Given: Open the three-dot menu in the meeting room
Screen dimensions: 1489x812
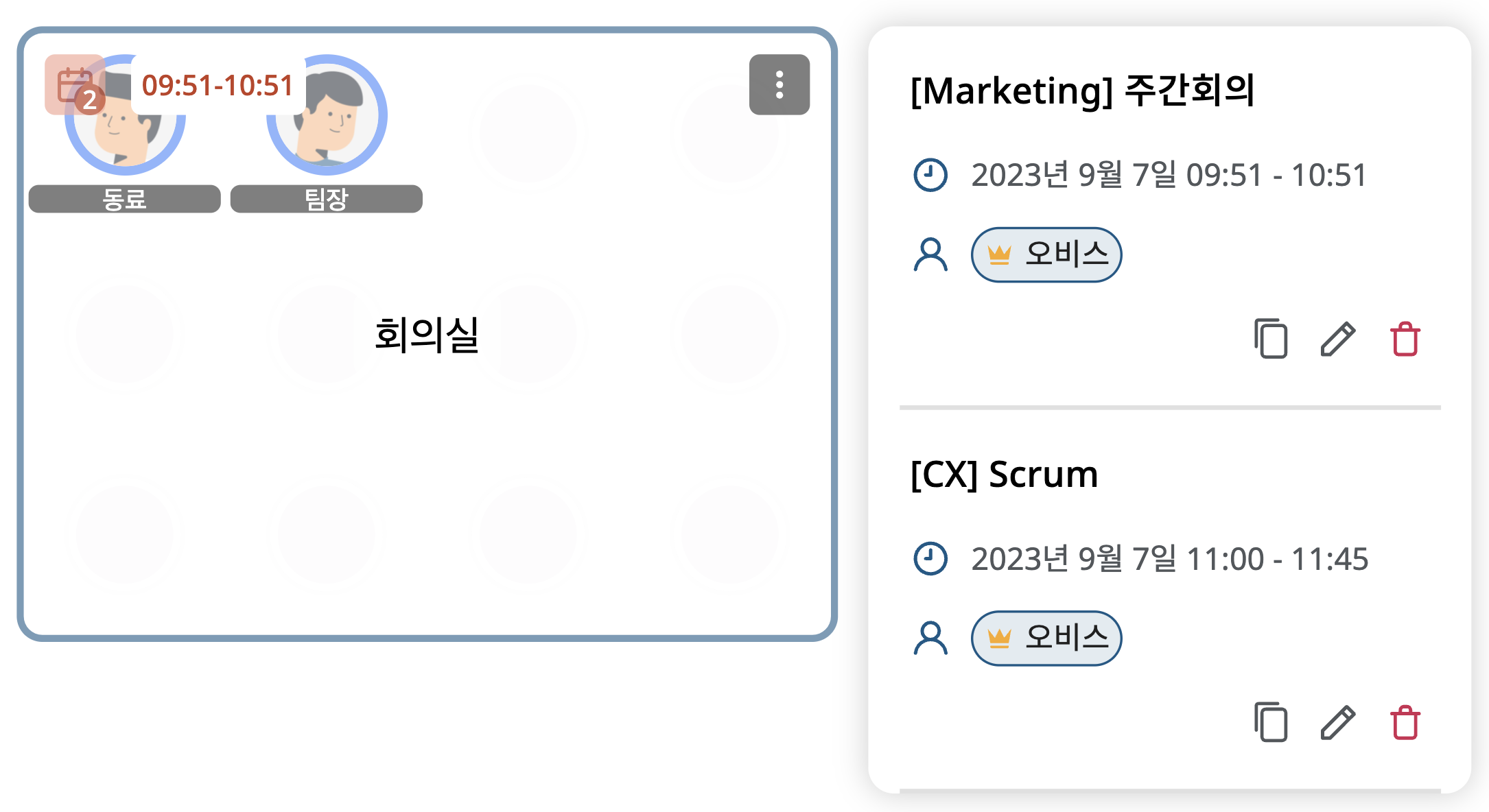Looking at the screenshot, I should coord(779,84).
